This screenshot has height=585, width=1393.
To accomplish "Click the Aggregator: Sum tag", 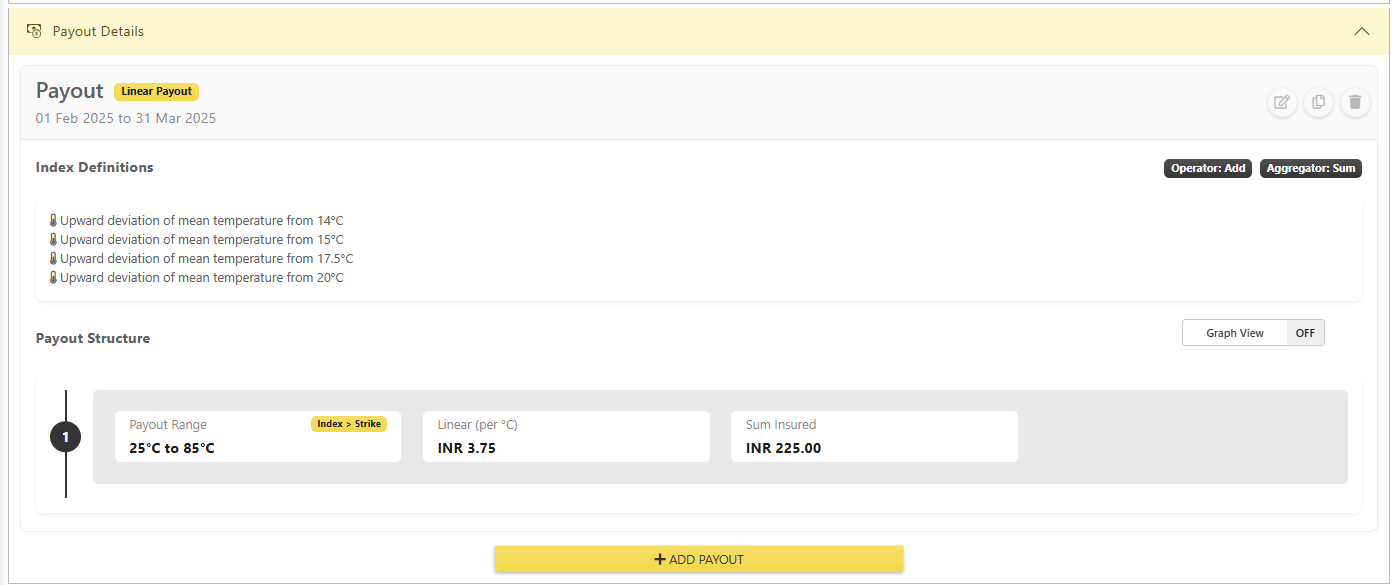I will tap(1311, 168).
